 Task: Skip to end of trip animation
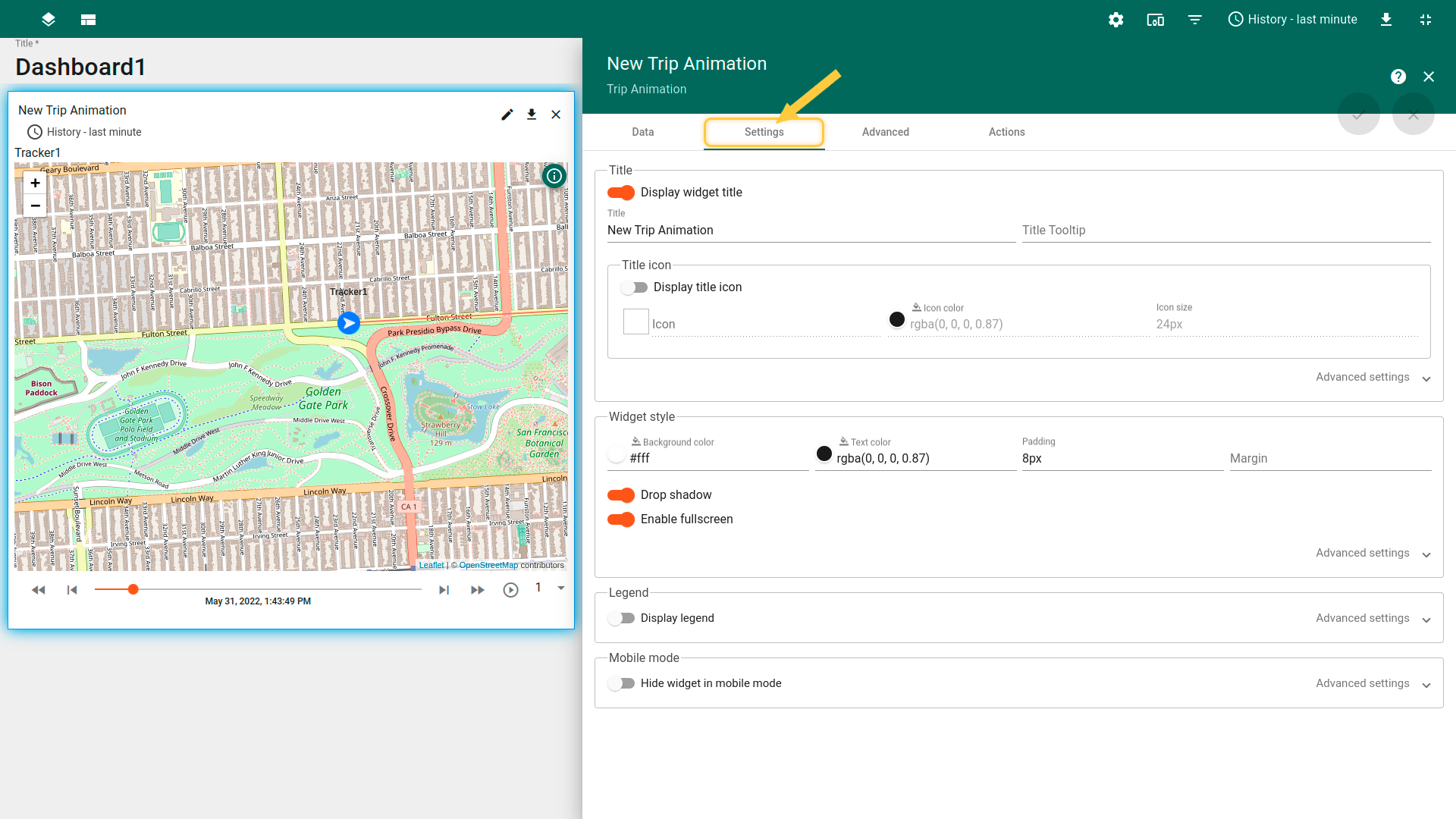click(444, 590)
